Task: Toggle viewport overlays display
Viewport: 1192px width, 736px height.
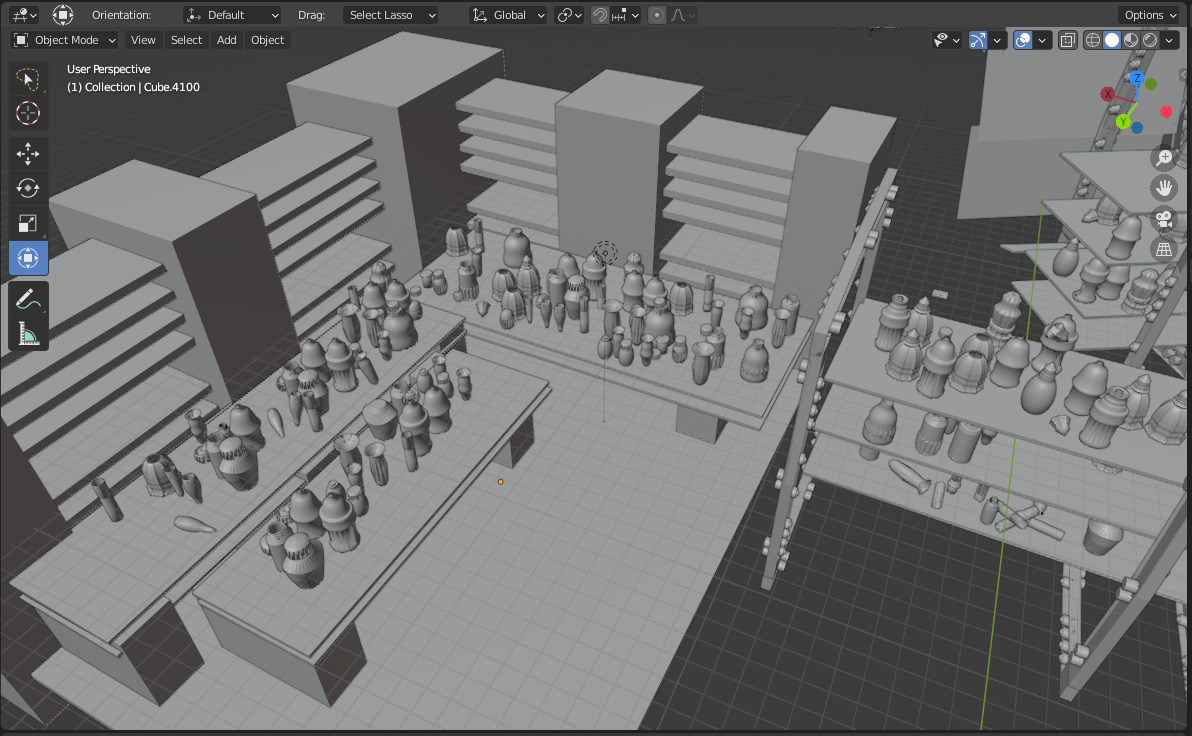Action: [1023, 40]
